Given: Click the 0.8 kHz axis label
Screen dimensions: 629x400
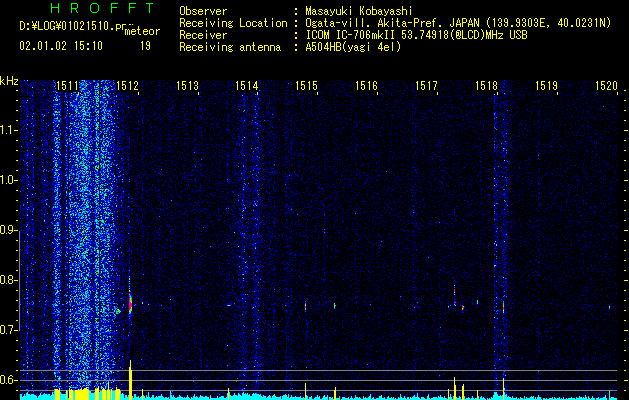Looking at the screenshot, I should (x=9, y=280).
